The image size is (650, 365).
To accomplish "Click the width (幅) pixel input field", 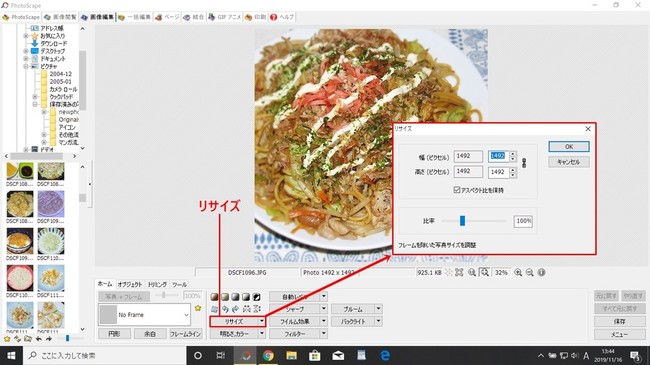I will (x=499, y=156).
